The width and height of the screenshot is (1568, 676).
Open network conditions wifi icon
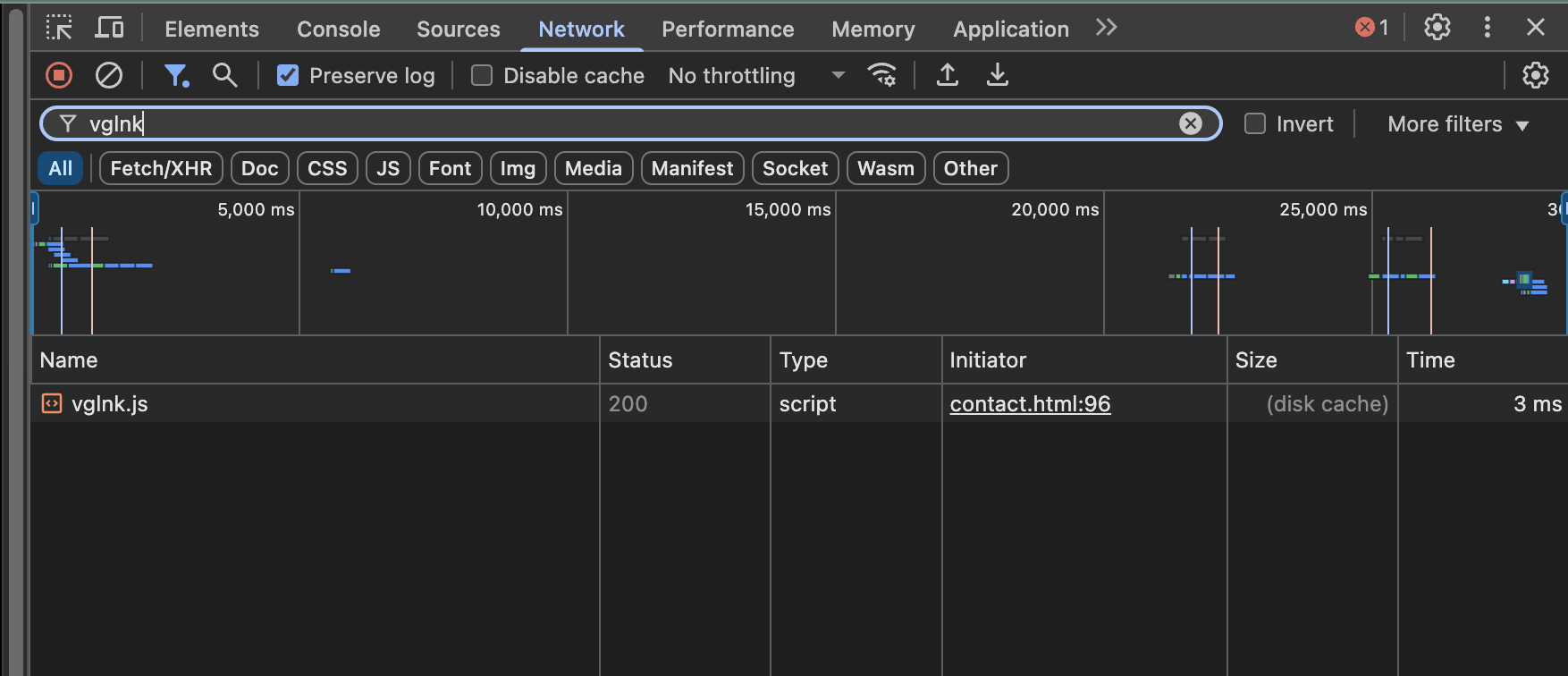(x=881, y=76)
